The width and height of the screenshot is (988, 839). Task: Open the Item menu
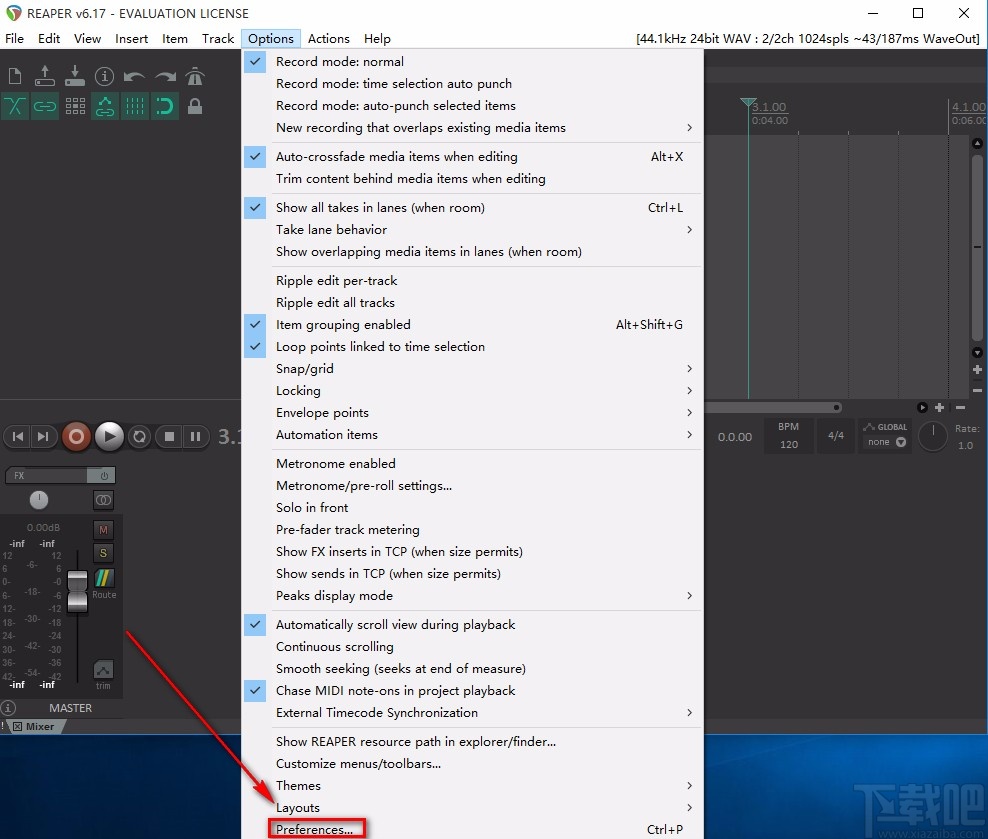[175, 38]
